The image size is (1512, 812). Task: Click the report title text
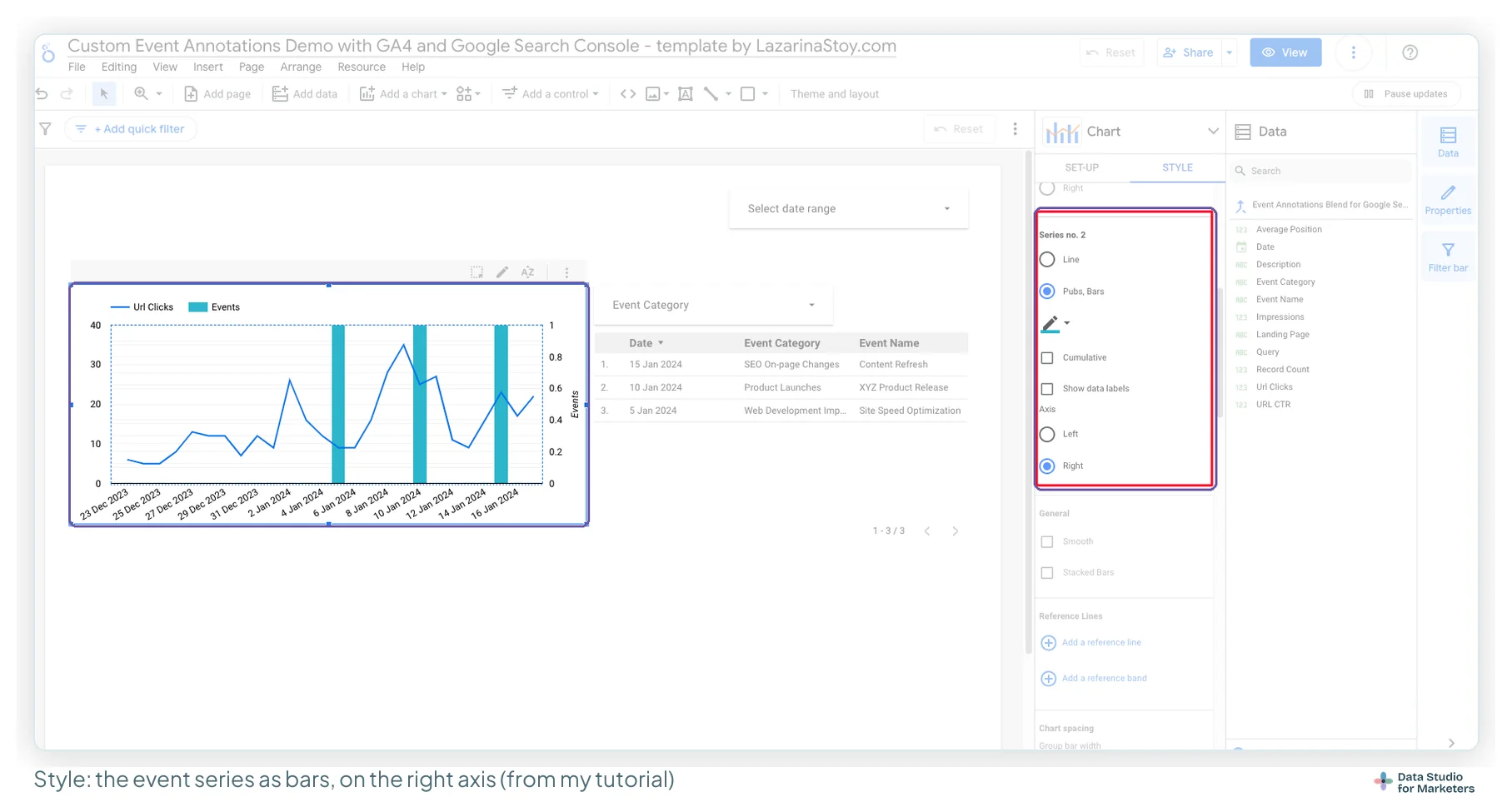click(482, 46)
